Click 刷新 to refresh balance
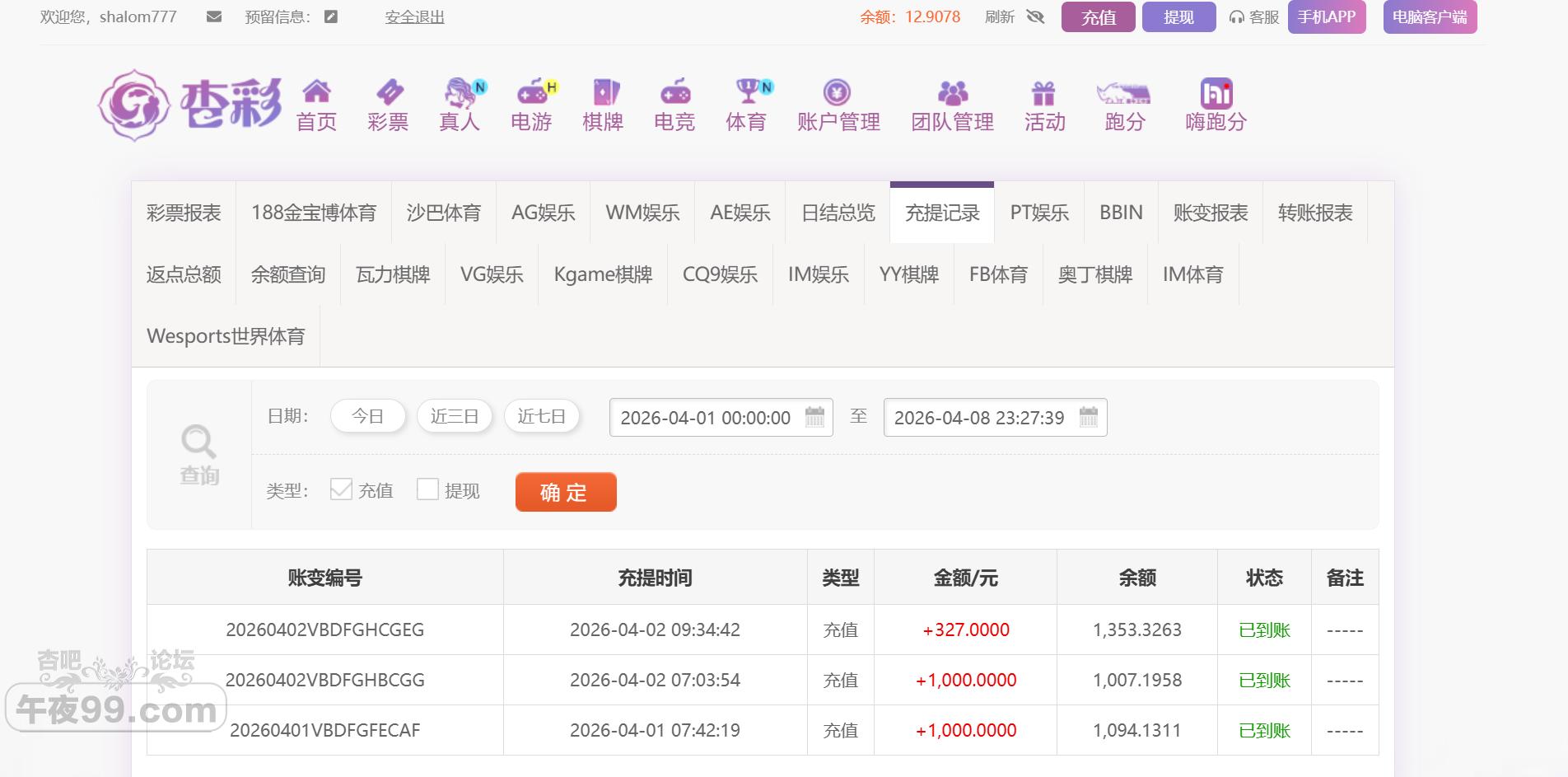1568x777 pixels. click(x=1000, y=17)
